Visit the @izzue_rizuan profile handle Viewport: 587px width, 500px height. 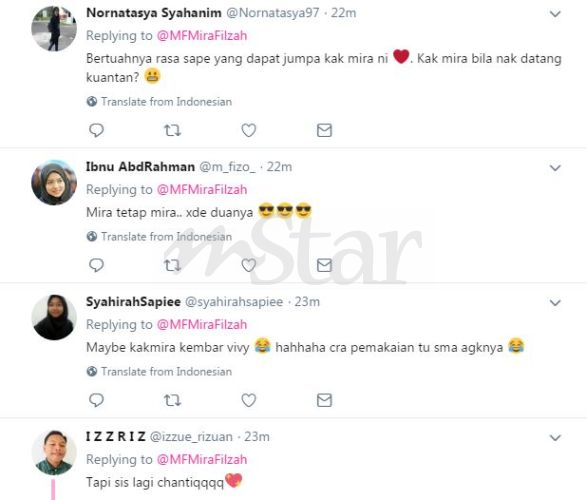point(191,437)
